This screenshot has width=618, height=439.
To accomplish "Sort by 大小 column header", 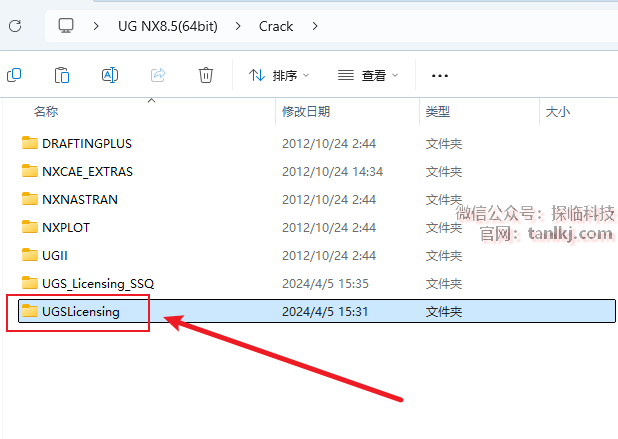I will 558,112.
